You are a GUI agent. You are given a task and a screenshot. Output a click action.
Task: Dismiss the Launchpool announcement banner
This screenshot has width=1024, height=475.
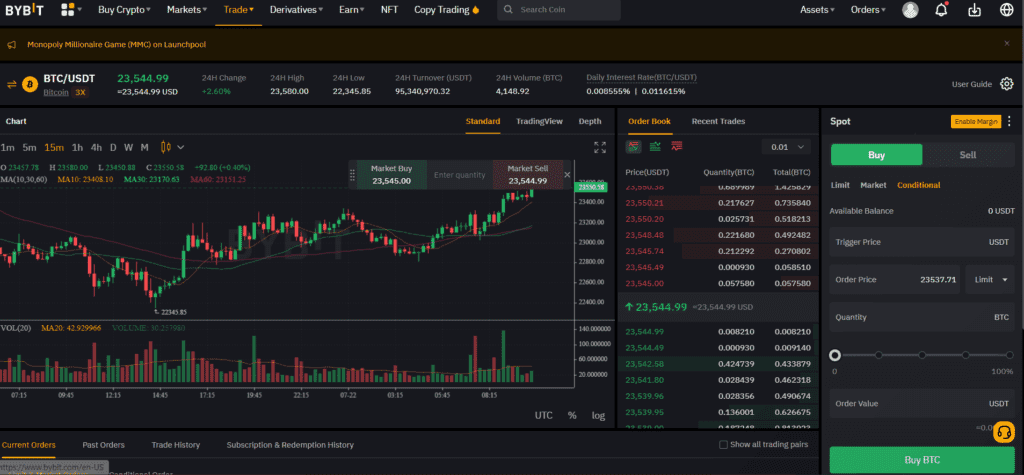coord(1006,43)
